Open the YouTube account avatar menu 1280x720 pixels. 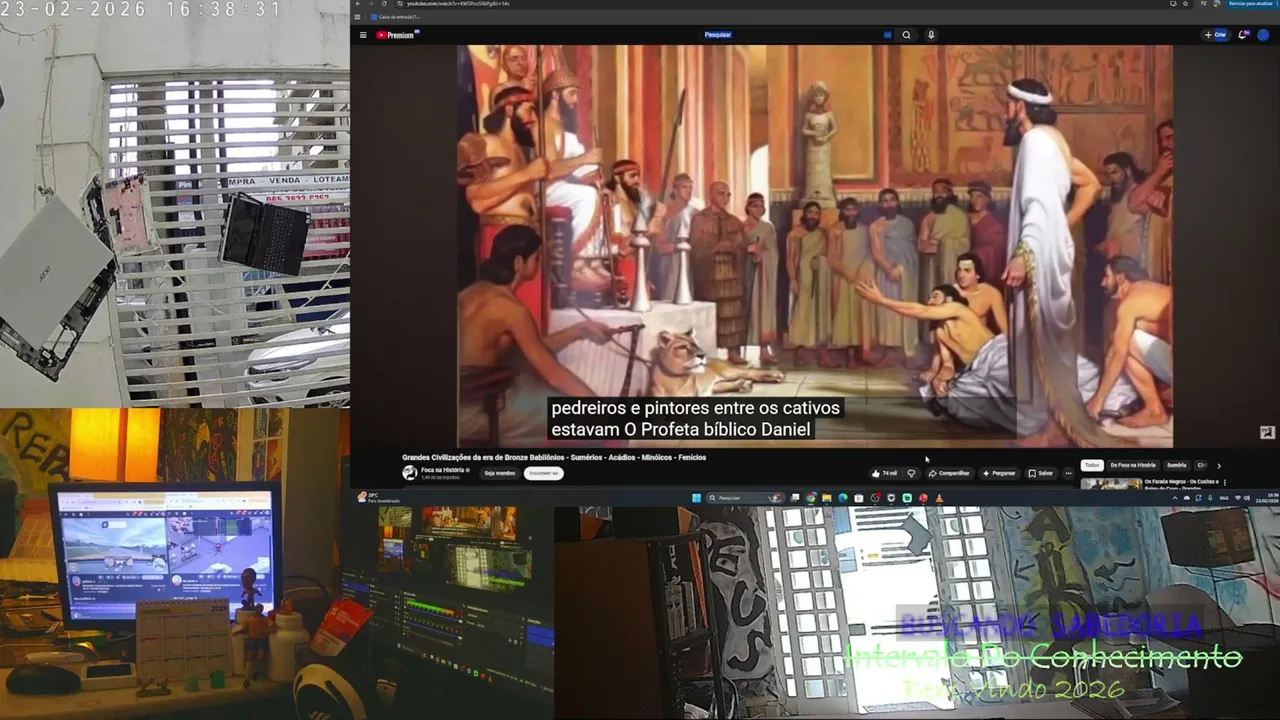click(x=1263, y=35)
